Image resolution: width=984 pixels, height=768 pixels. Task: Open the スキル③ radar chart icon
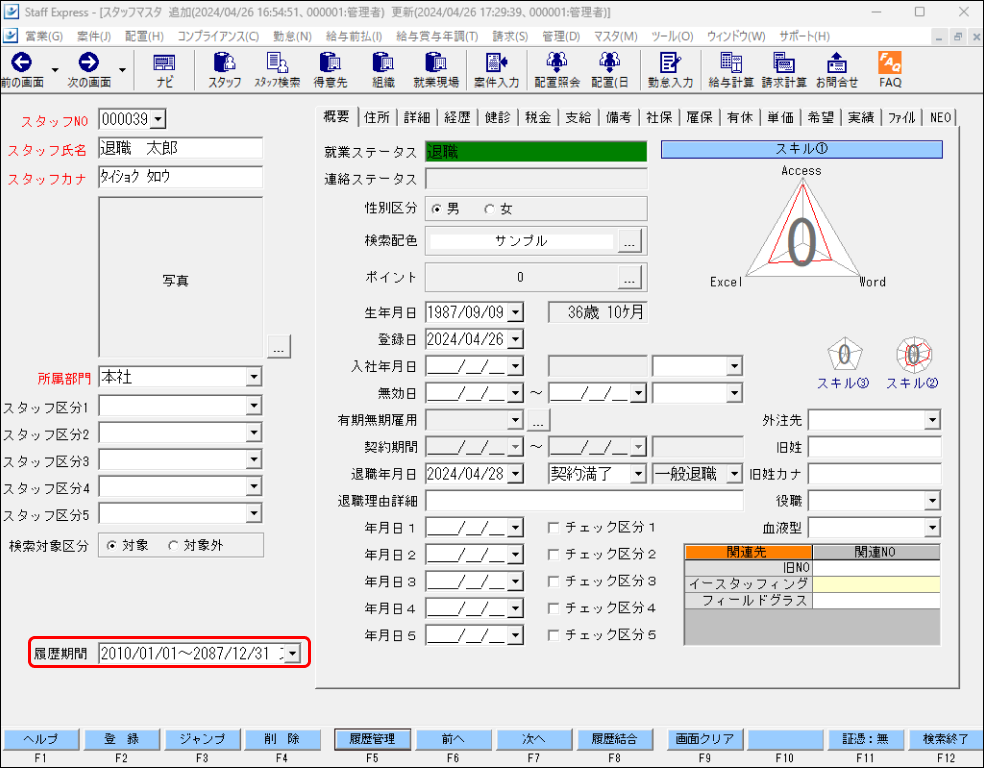[845, 355]
